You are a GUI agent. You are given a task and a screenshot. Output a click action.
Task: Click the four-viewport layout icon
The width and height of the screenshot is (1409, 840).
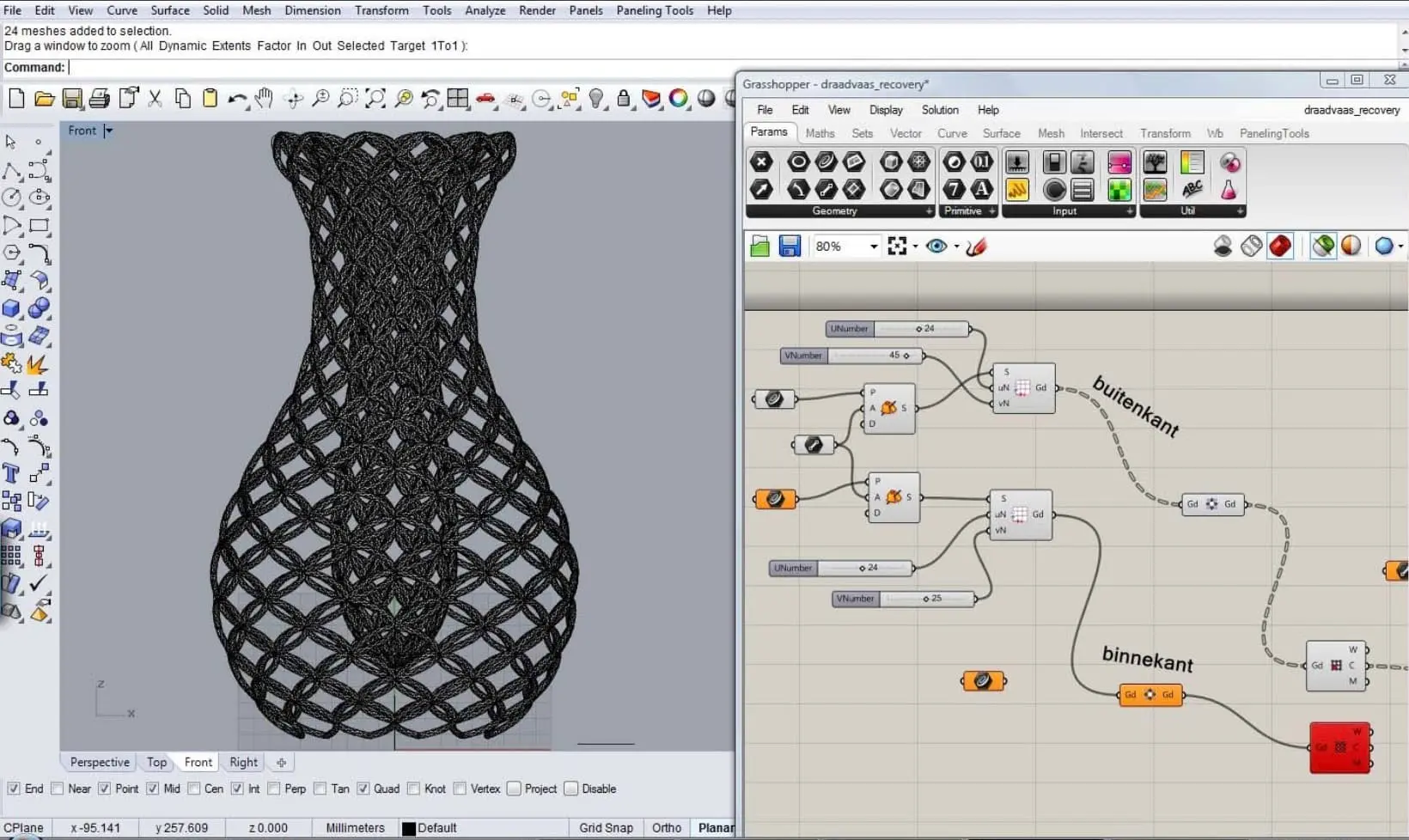458,99
